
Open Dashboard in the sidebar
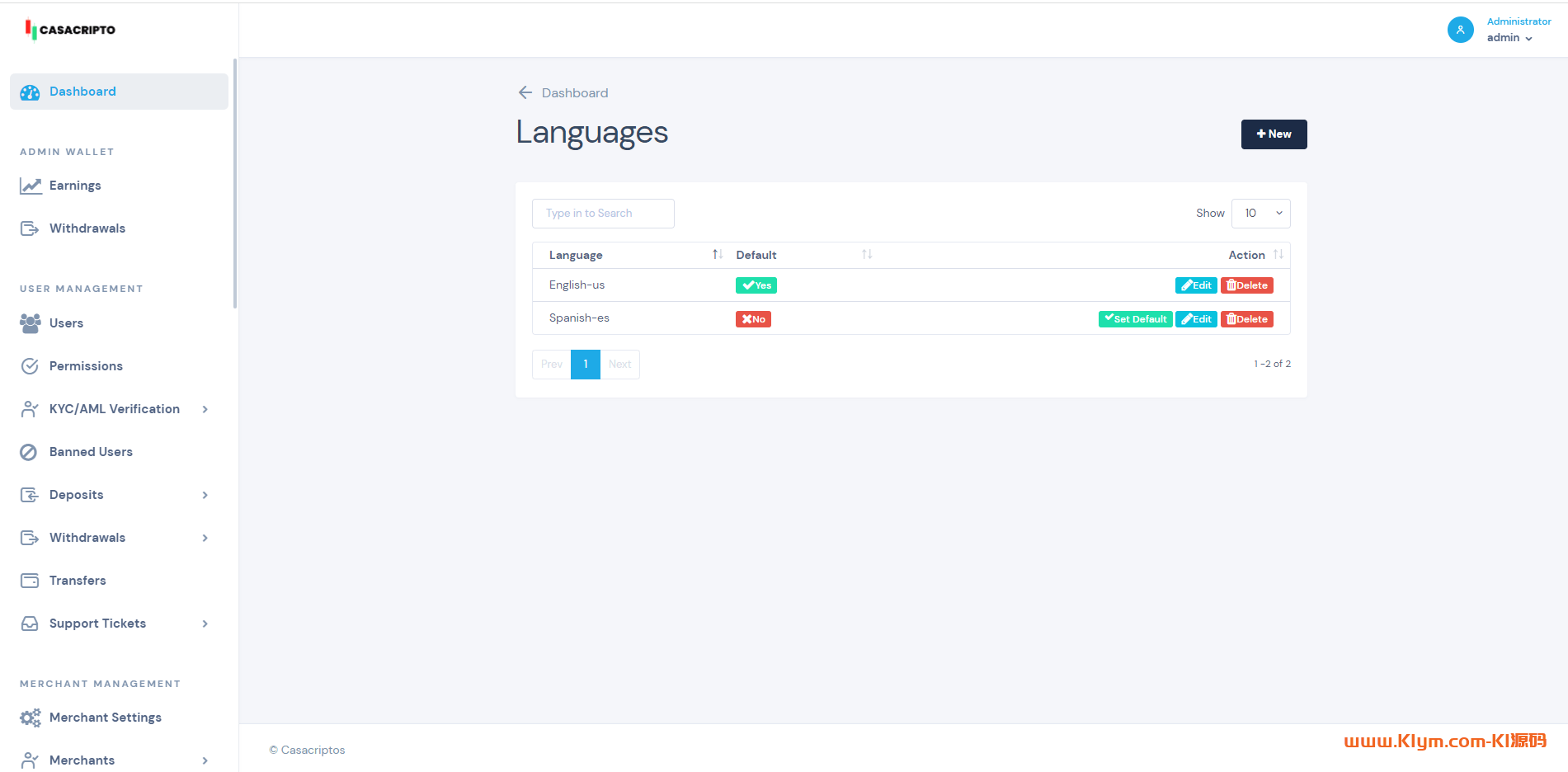[119, 92]
